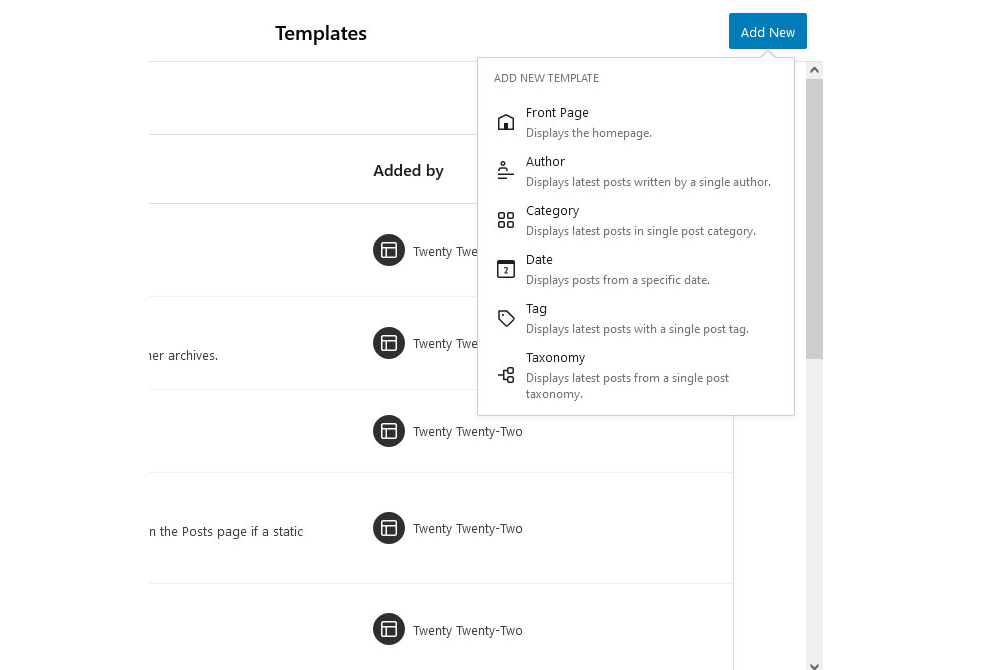This screenshot has width=1000, height=670.
Task: Click the scrollbar up arrow
Action: click(814, 69)
